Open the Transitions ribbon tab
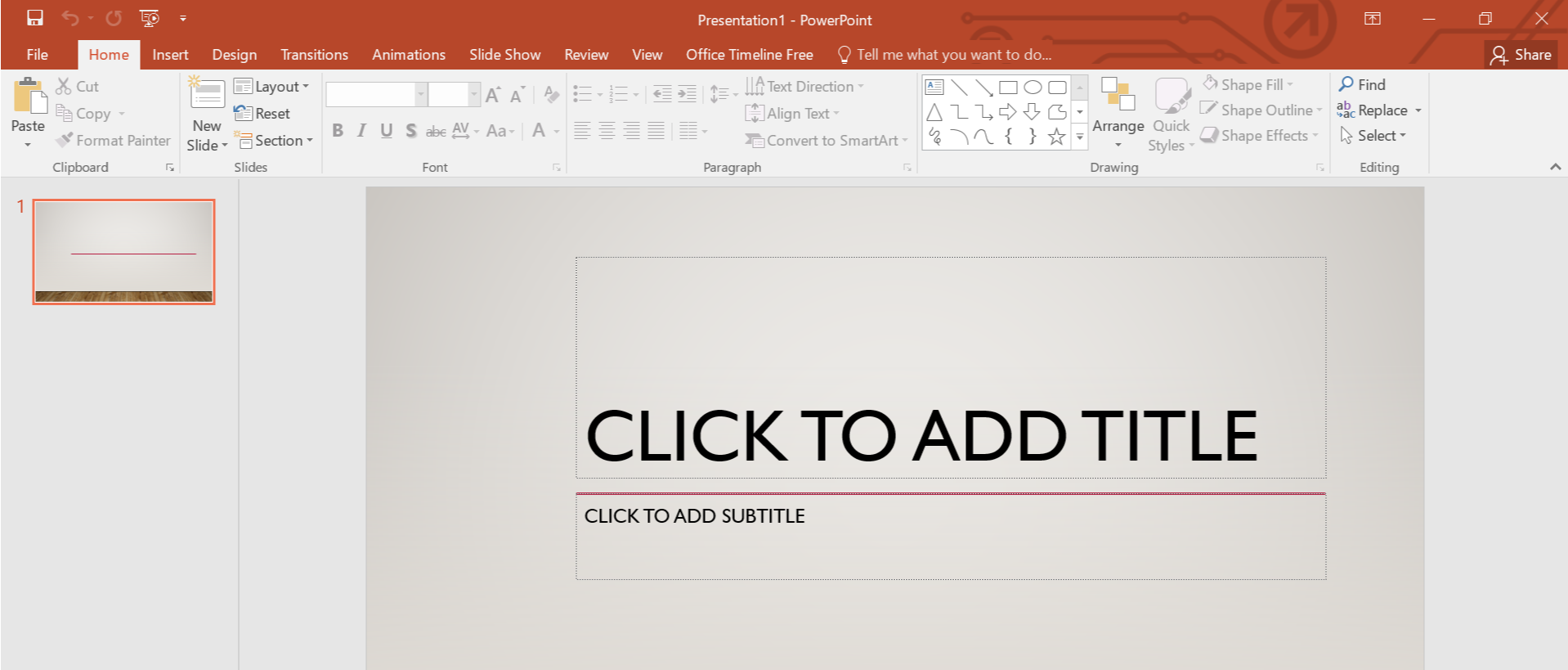 [314, 55]
